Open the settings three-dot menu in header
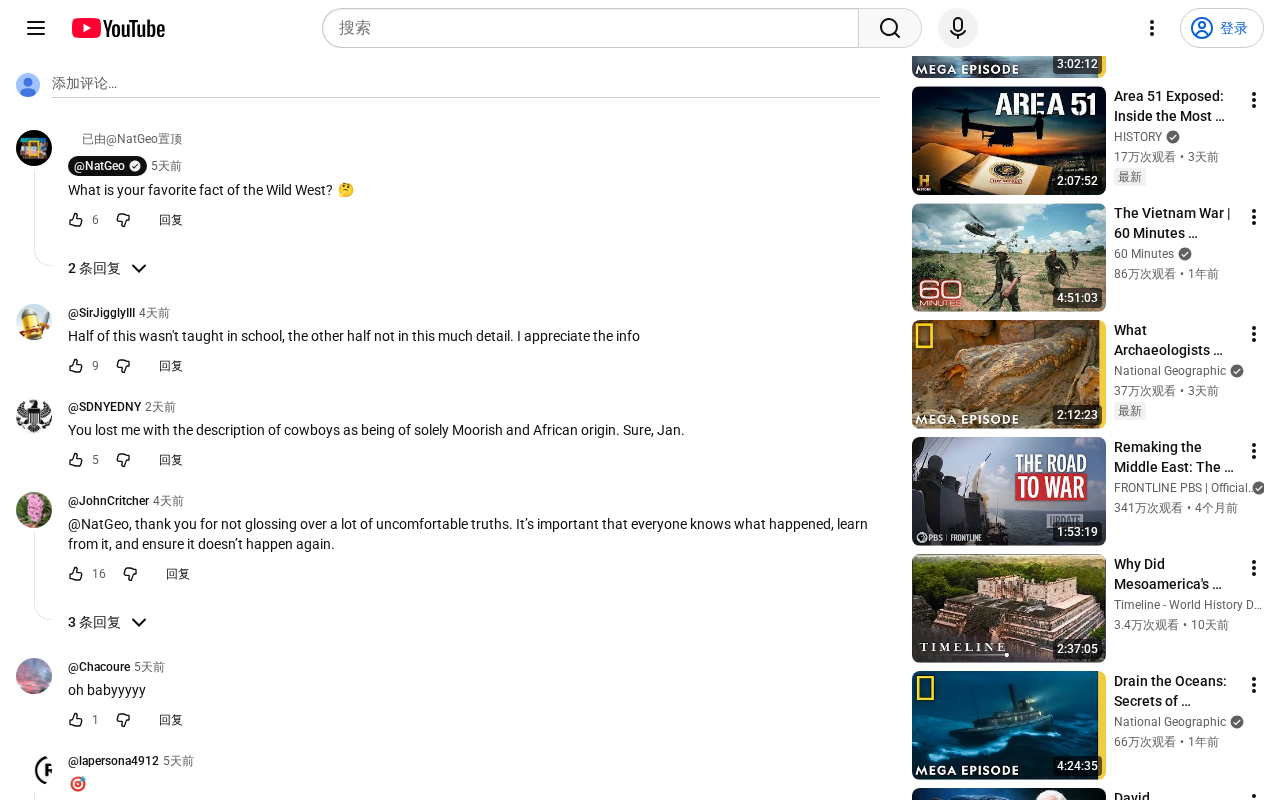The height and width of the screenshot is (800, 1280). point(1152,28)
